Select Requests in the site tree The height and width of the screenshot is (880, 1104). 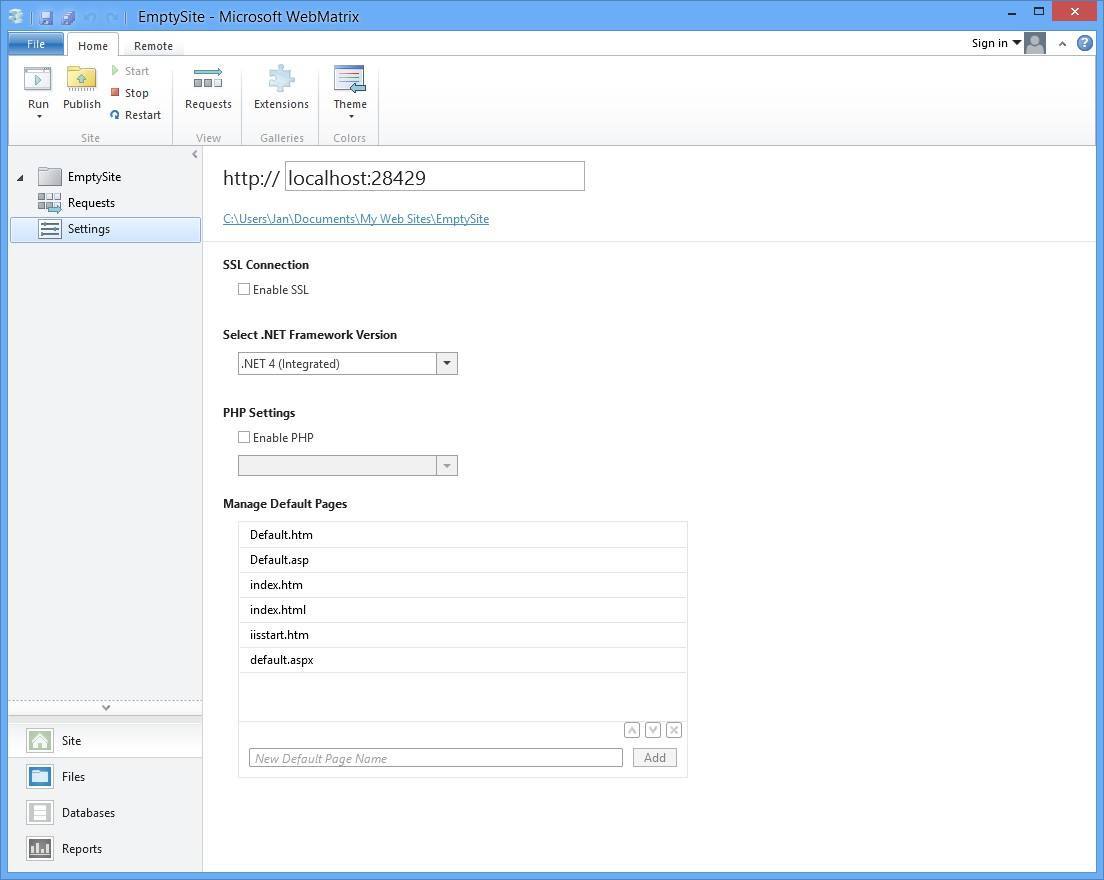[x=91, y=203]
